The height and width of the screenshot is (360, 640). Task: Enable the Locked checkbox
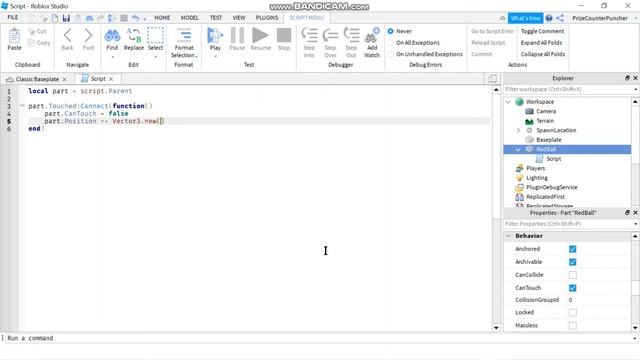[573, 313]
